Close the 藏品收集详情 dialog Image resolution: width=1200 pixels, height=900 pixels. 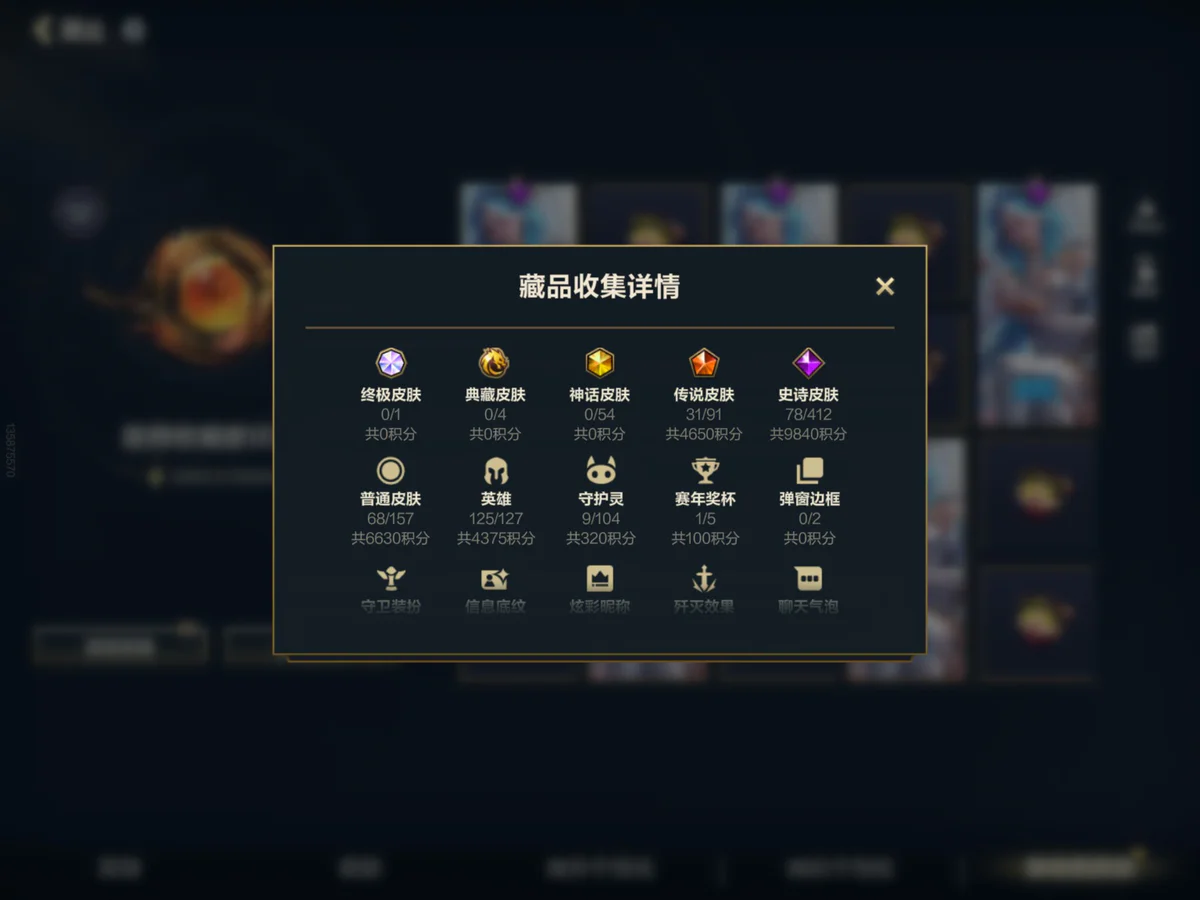[885, 286]
